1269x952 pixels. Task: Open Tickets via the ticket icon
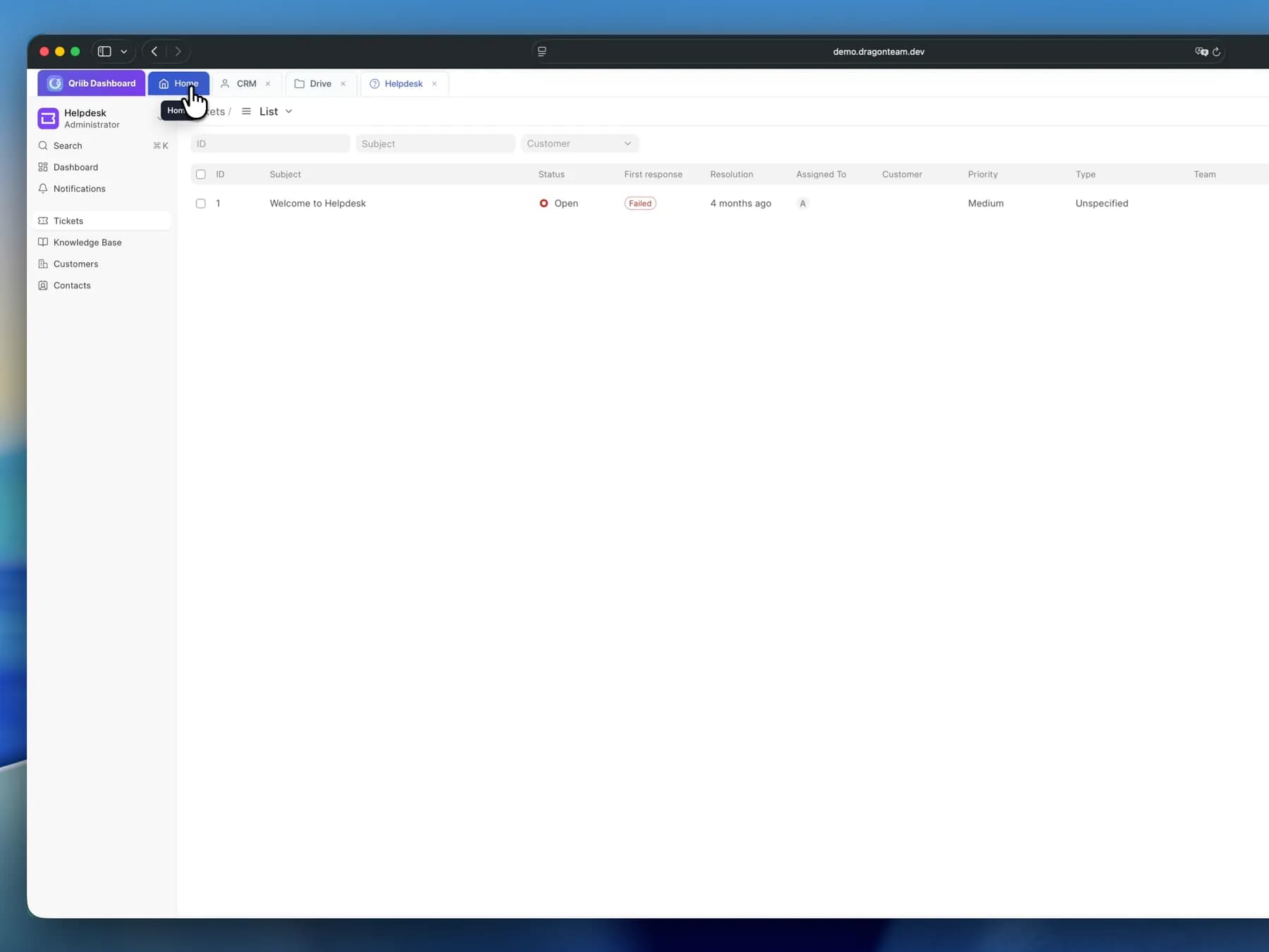(x=43, y=221)
